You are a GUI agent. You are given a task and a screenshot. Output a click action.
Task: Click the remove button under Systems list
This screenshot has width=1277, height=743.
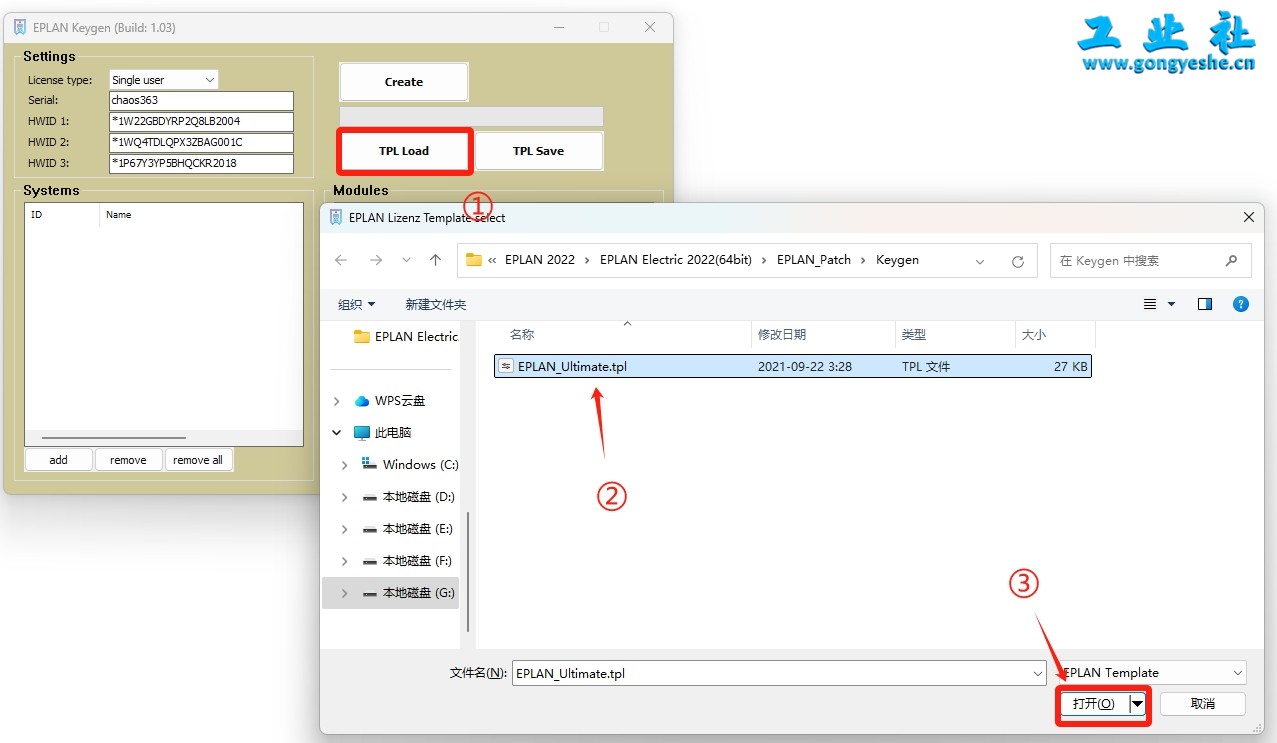point(128,460)
